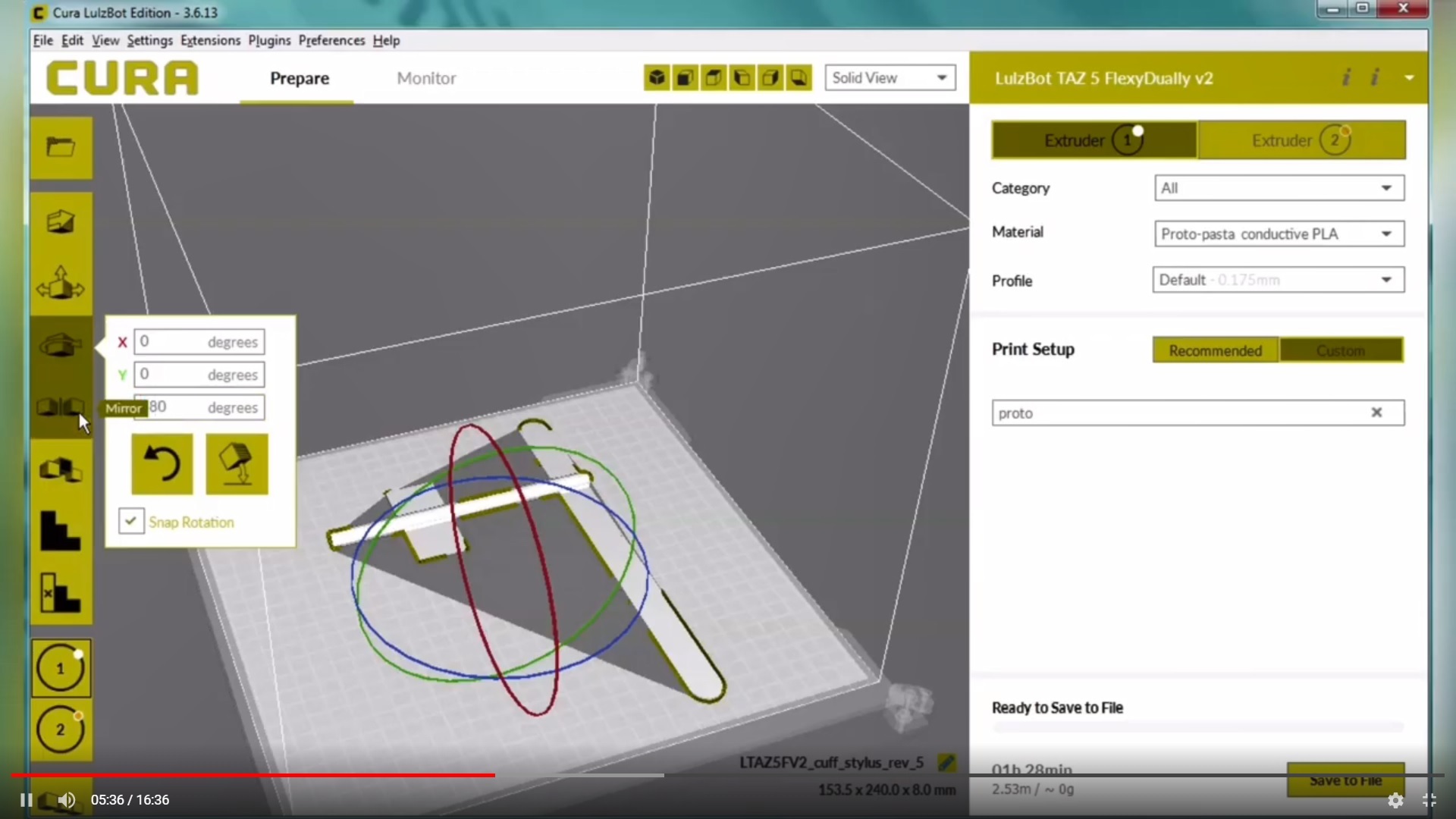
Task: Click the Open File folder icon
Action: coord(61,147)
